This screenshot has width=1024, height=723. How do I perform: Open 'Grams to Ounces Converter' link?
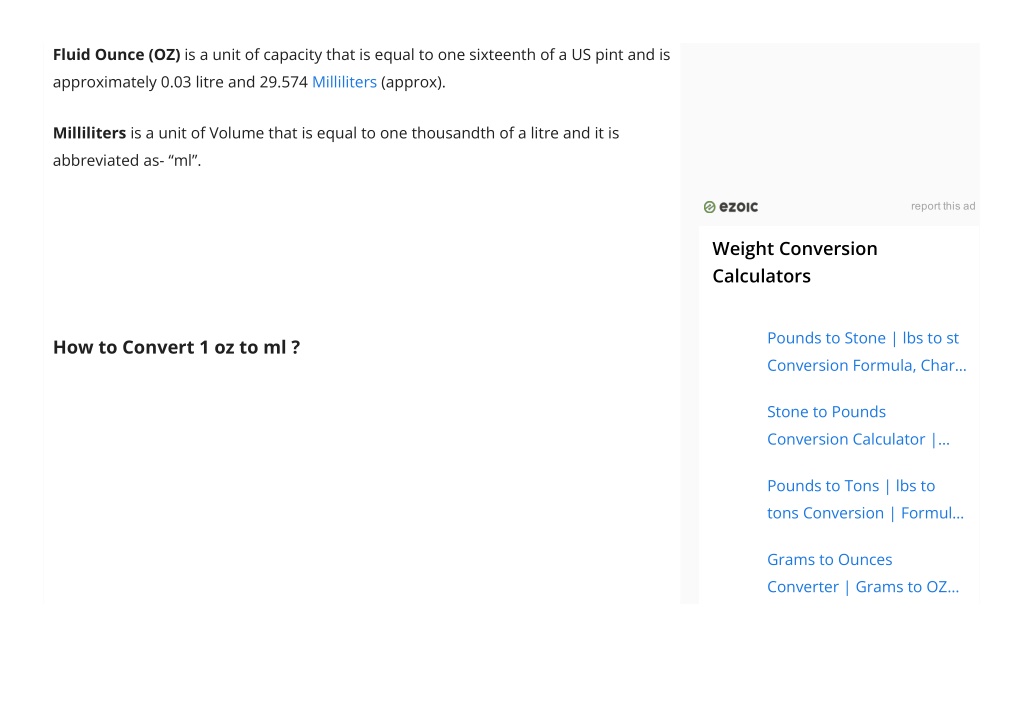tap(863, 573)
